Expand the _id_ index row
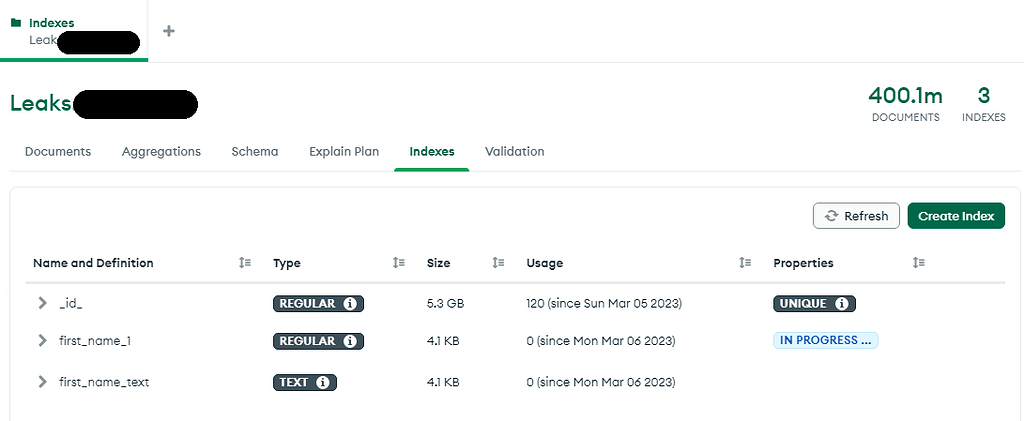Screen dimensions: 1024x421 [42, 303]
